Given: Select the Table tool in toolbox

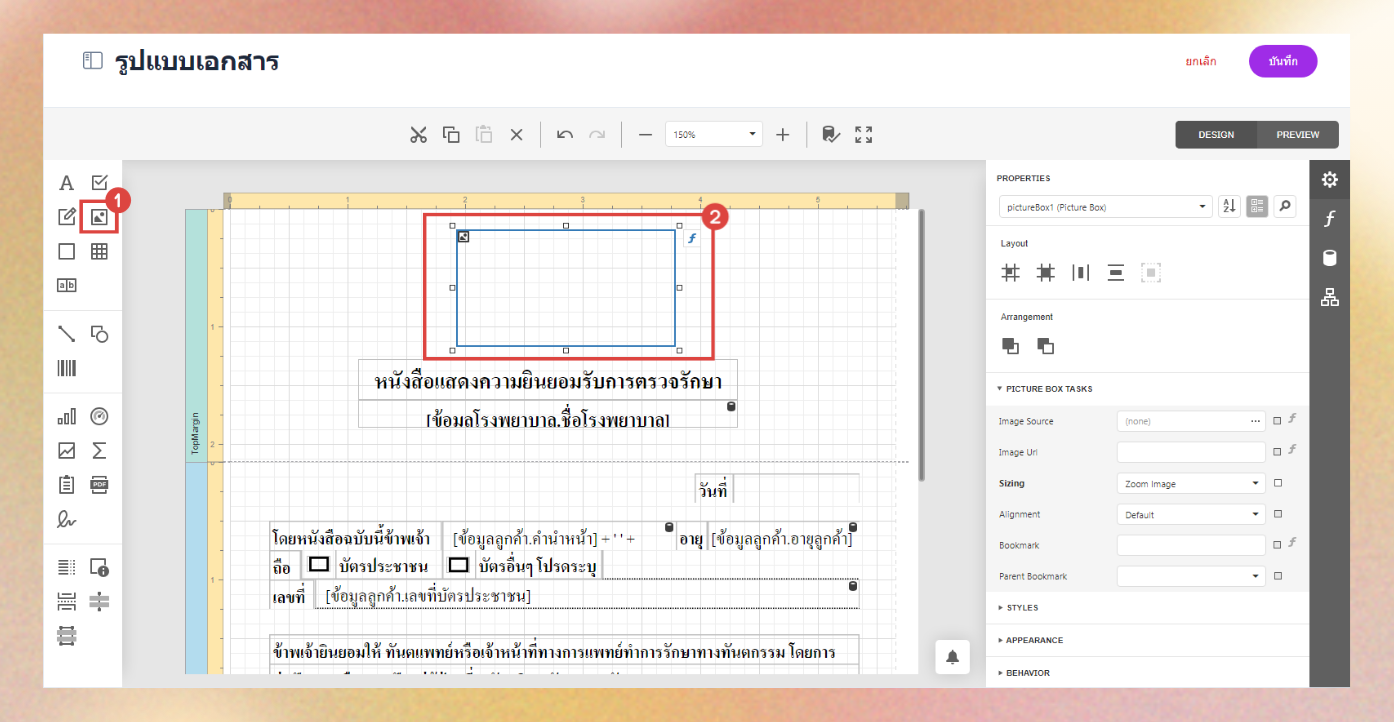Looking at the screenshot, I should point(99,251).
